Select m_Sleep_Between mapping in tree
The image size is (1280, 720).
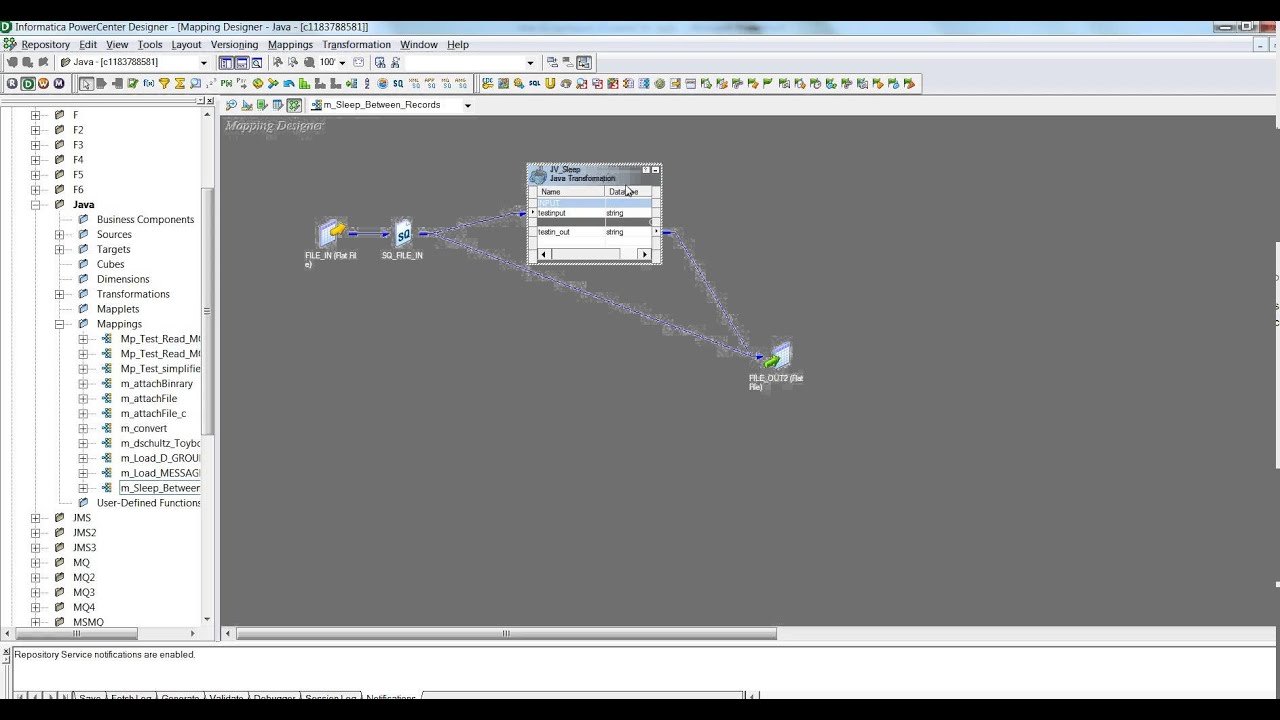pos(160,488)
